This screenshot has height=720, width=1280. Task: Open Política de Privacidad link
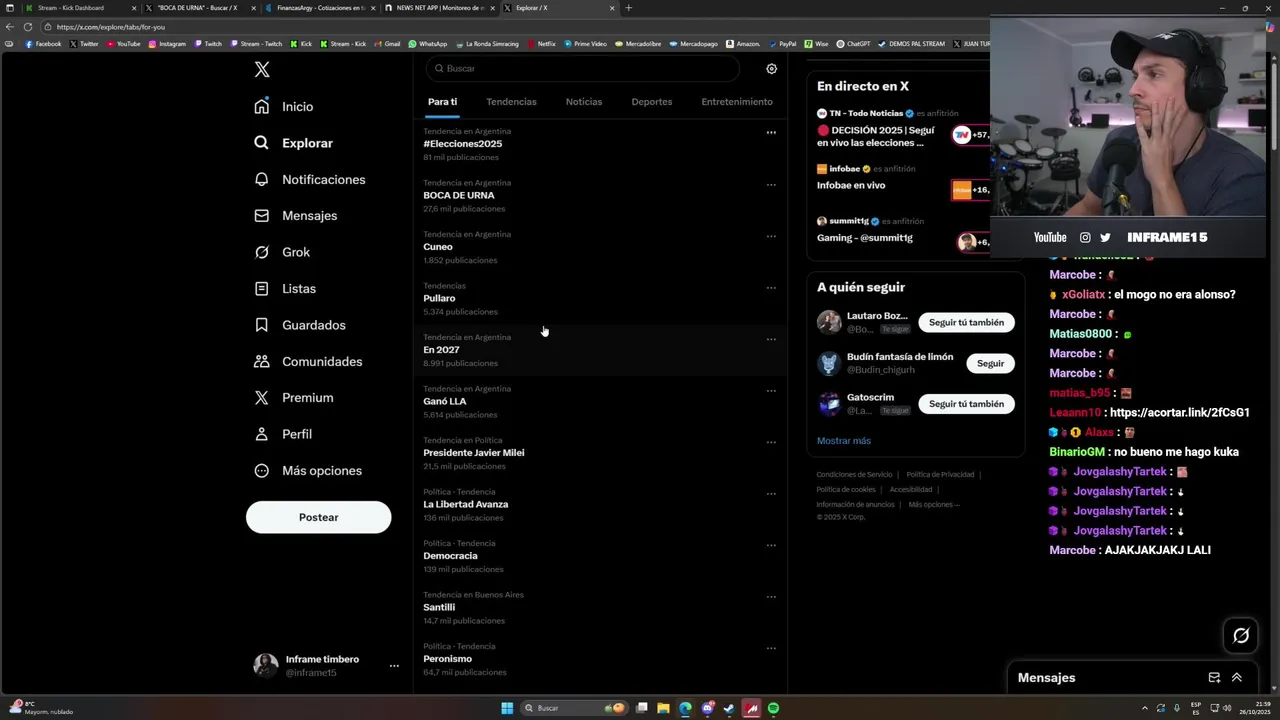[x=940, y=474]
